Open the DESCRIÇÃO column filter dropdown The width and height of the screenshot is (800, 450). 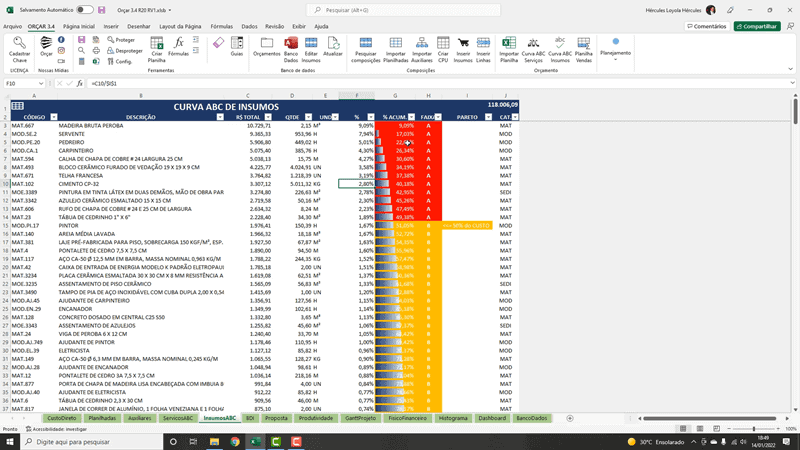click(221, 117)
